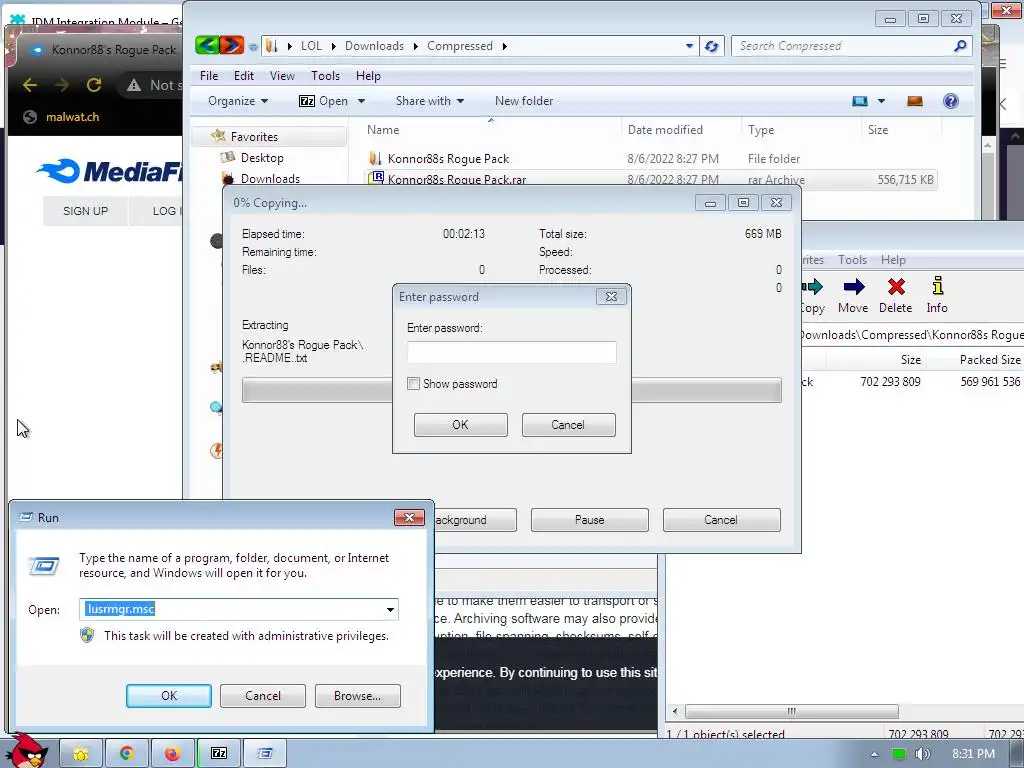Click the Enter password text field
The image size is (1024, 768).
[511, 353]
